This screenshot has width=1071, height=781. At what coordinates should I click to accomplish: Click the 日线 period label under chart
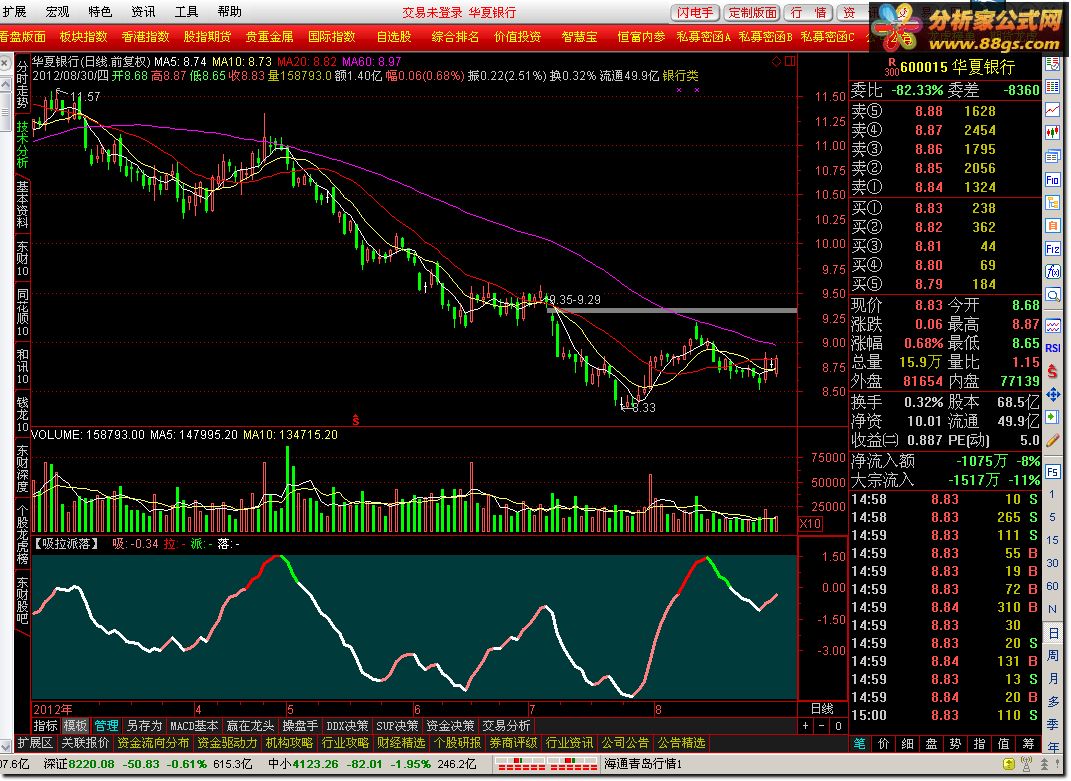coord(822,709)
